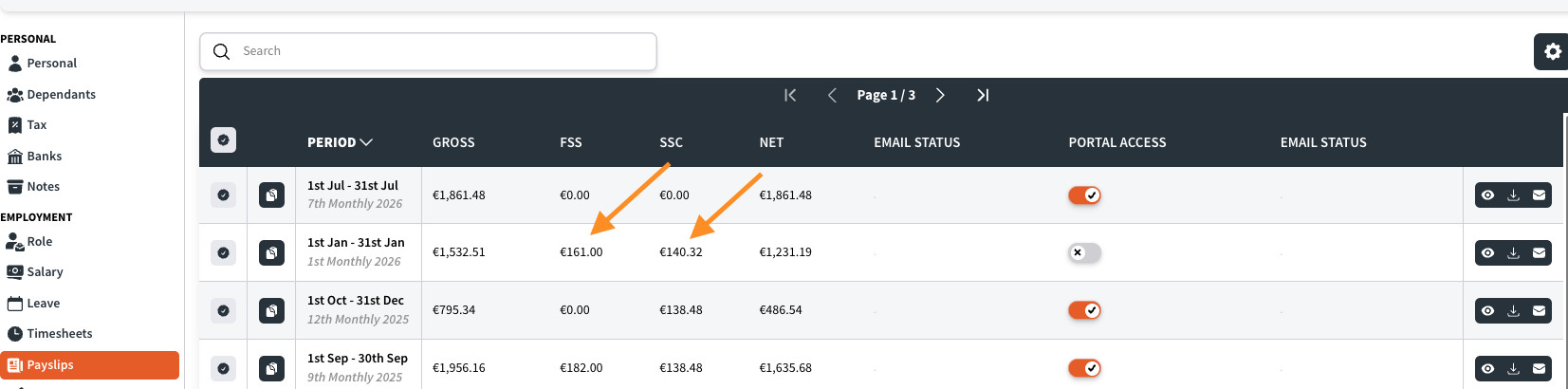The height and width of the screenshot is (389, 1568).
Task: Download the 1st Jul - 31st Jul payslip
Action: point(1514,195)
